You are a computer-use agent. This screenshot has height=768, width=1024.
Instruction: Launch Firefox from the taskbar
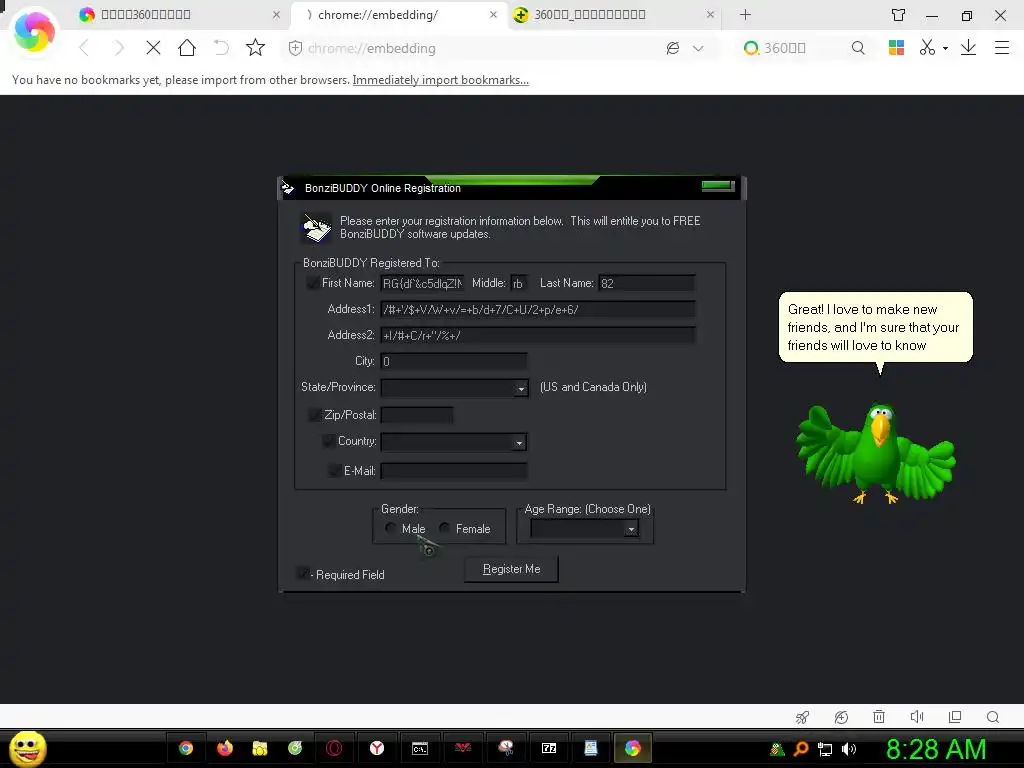pyautogui.click(x=225, y=748)
